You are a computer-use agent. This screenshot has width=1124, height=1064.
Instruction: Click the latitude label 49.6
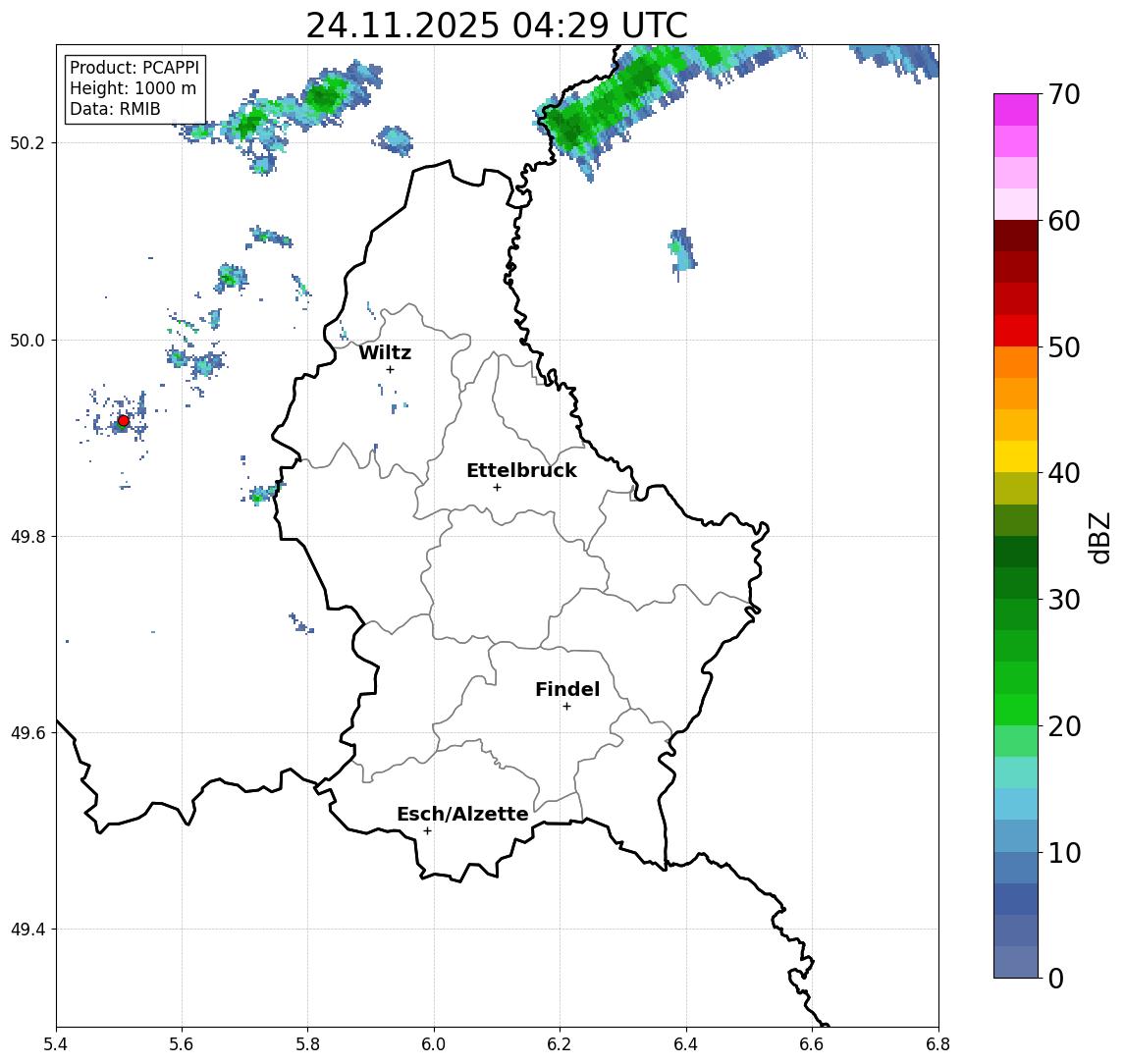pos(27,733)
